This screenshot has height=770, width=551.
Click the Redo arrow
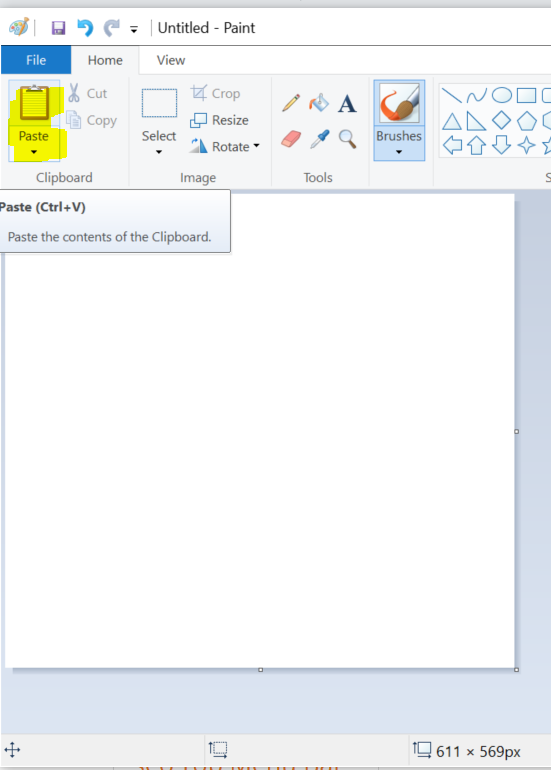click(111, 28)
